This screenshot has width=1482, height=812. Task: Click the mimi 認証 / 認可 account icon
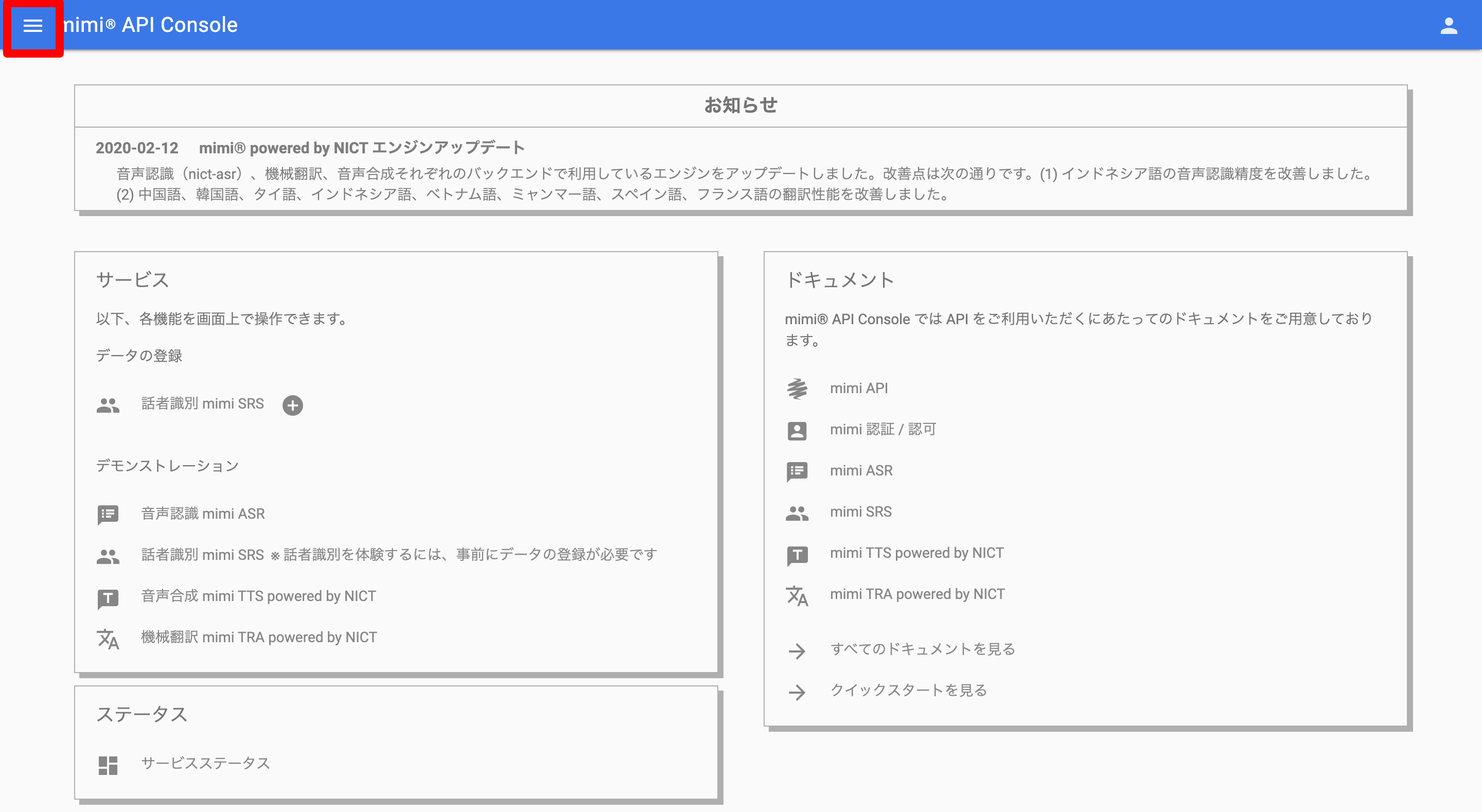(797, 431)
